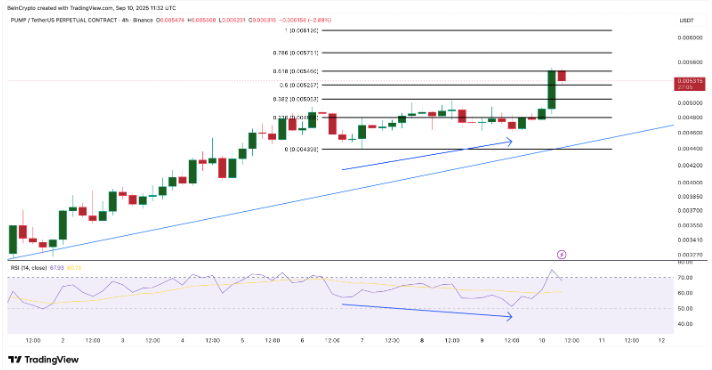Click 0.003550 on the price axis
The width and height of the screenshot is (712, 370).
(x=690, y=226)
